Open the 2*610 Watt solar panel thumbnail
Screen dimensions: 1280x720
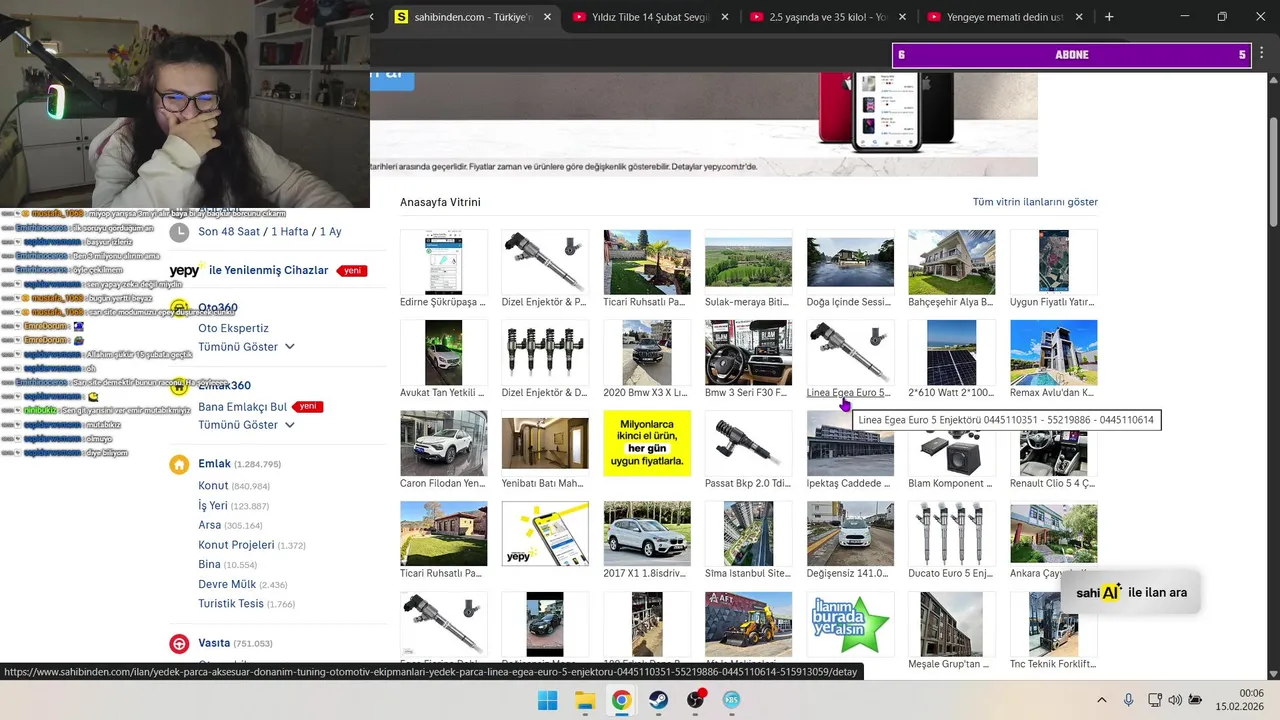(951, 352)
